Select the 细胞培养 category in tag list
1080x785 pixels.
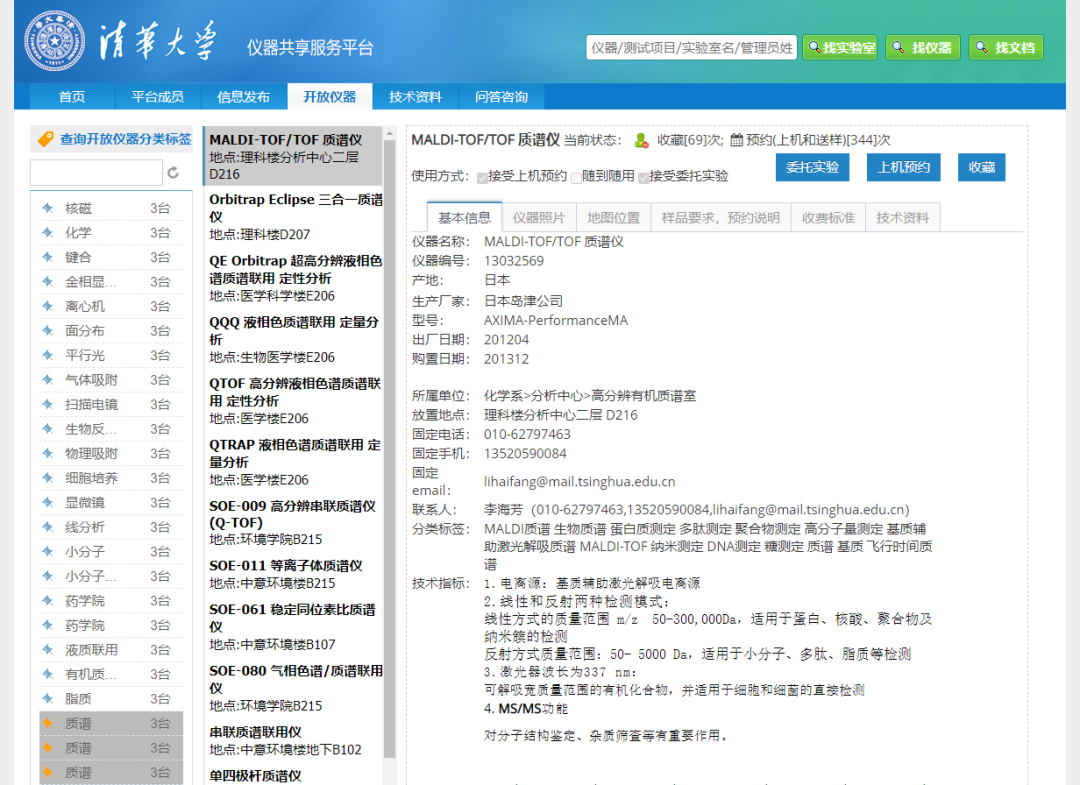pos(91,478)
